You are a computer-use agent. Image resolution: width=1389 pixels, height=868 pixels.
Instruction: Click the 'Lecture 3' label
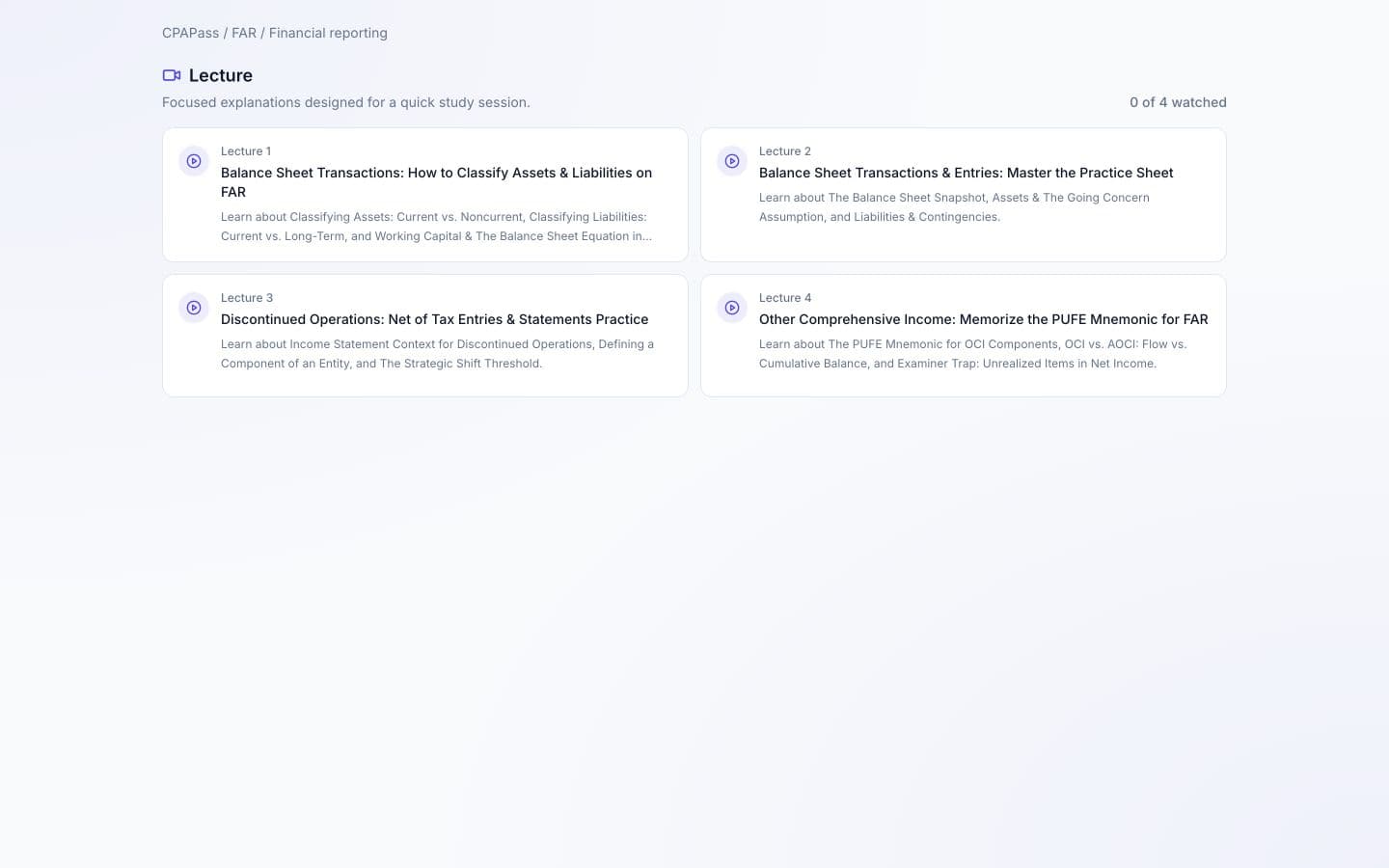pyautogui.click(x=247, y=298)
